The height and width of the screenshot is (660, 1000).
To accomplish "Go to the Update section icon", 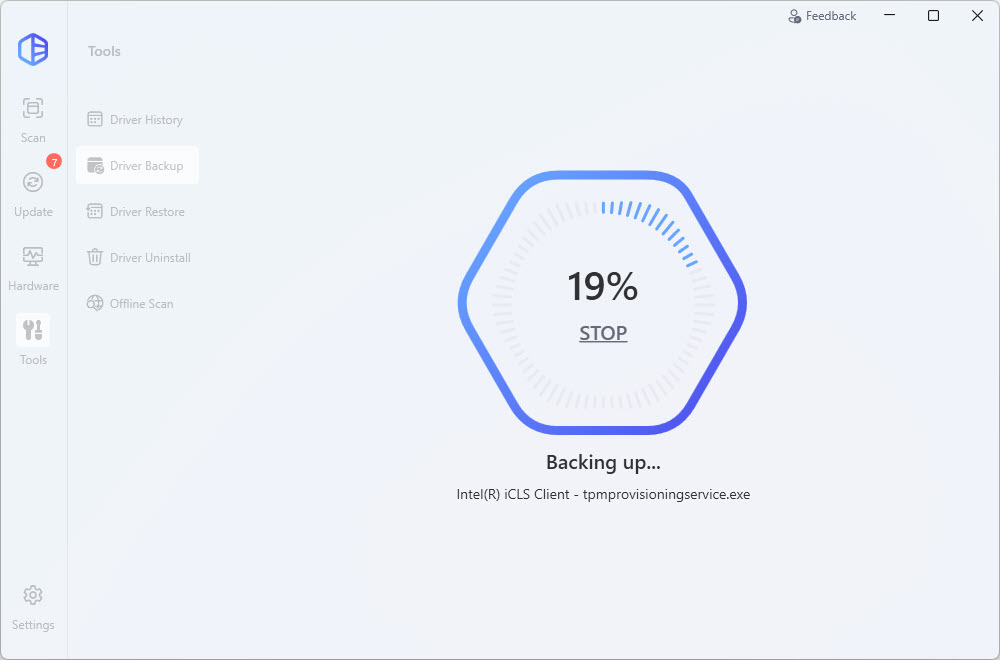I will point(33,183).
